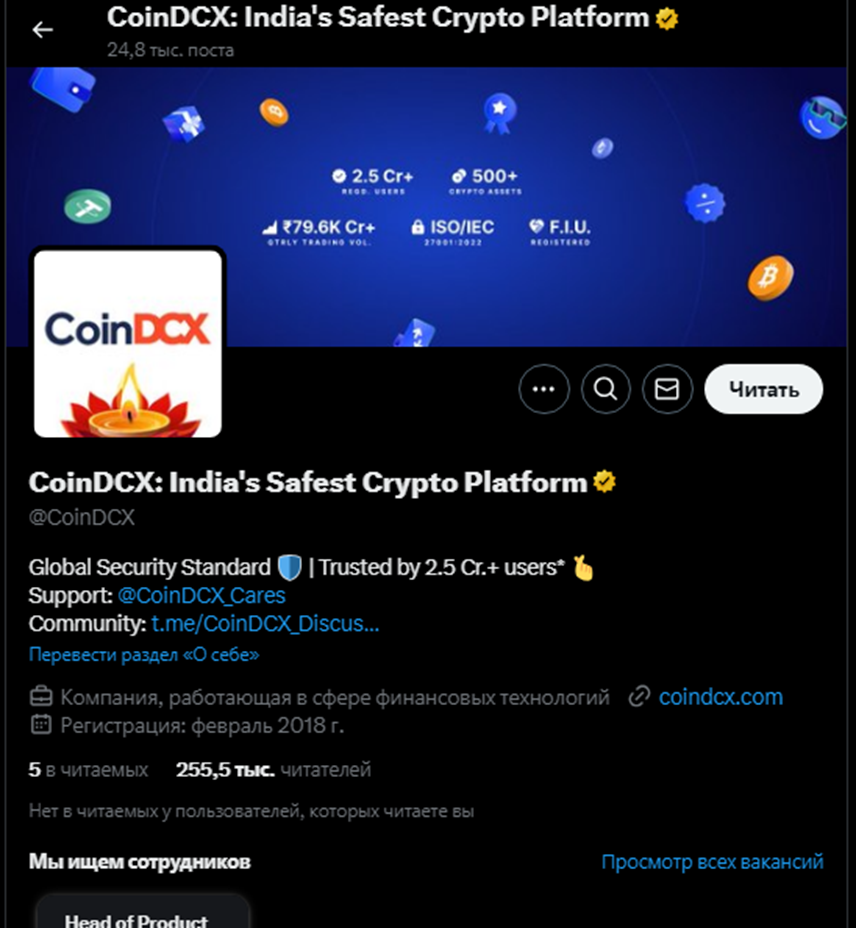Open the CoinDCX profile avatar image

tap(128, 343)
